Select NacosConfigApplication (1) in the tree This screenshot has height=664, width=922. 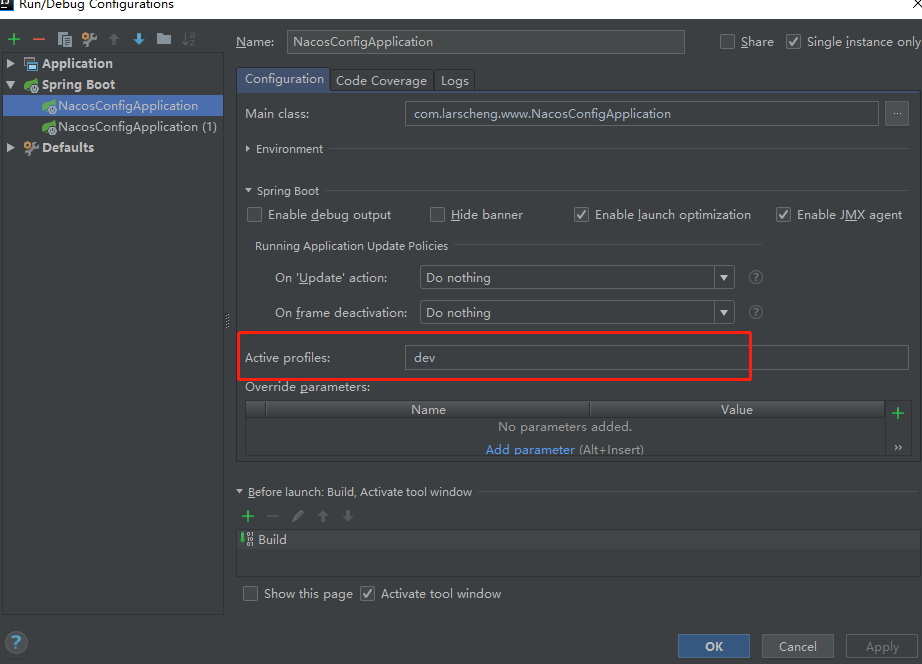[x=113, y=127]
